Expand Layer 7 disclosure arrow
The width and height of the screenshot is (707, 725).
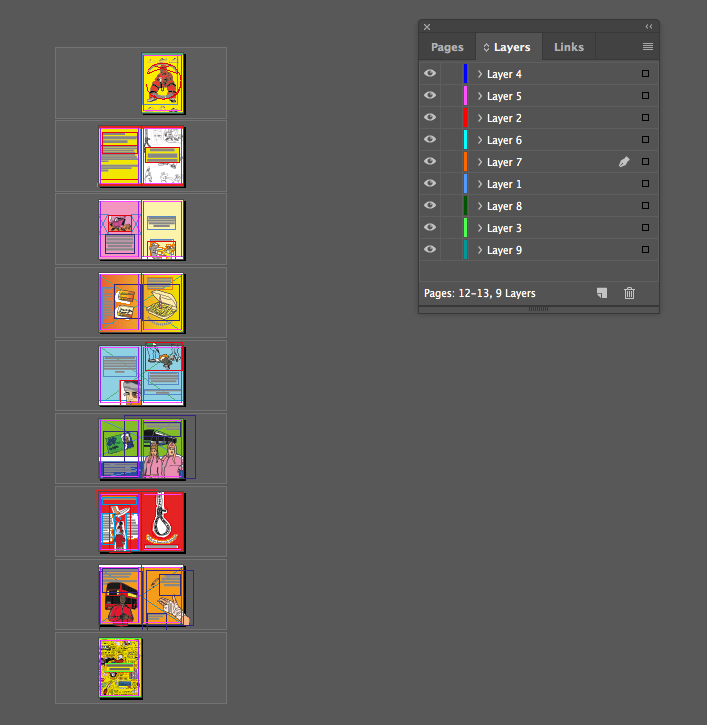(x=480, y=162)
